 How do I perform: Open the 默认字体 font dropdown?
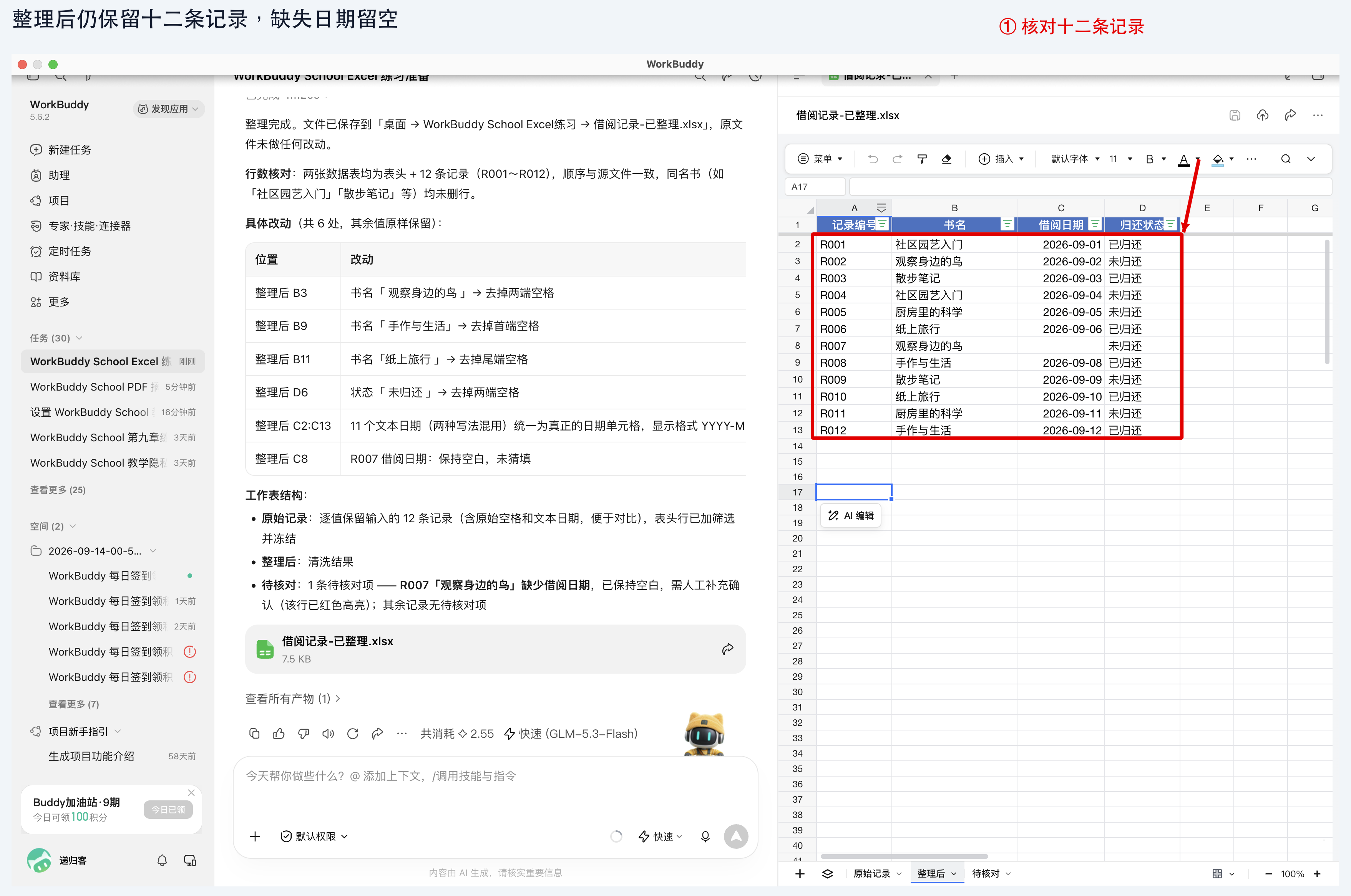click(x=1075, y=159)
